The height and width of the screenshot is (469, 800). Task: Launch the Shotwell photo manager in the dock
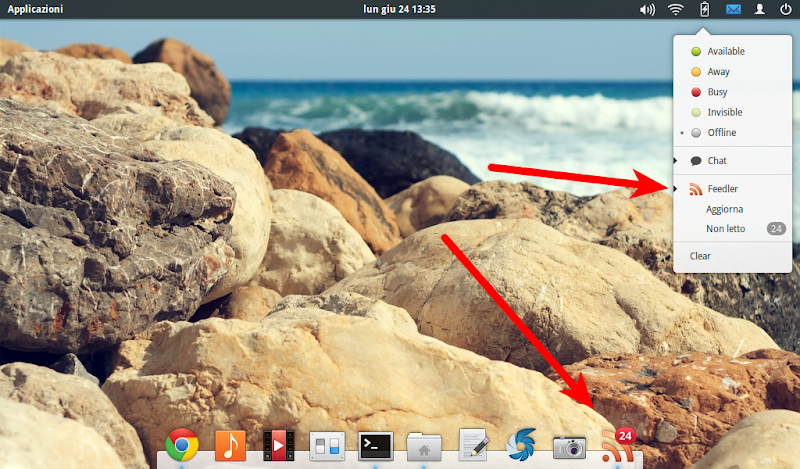point(521,445)
